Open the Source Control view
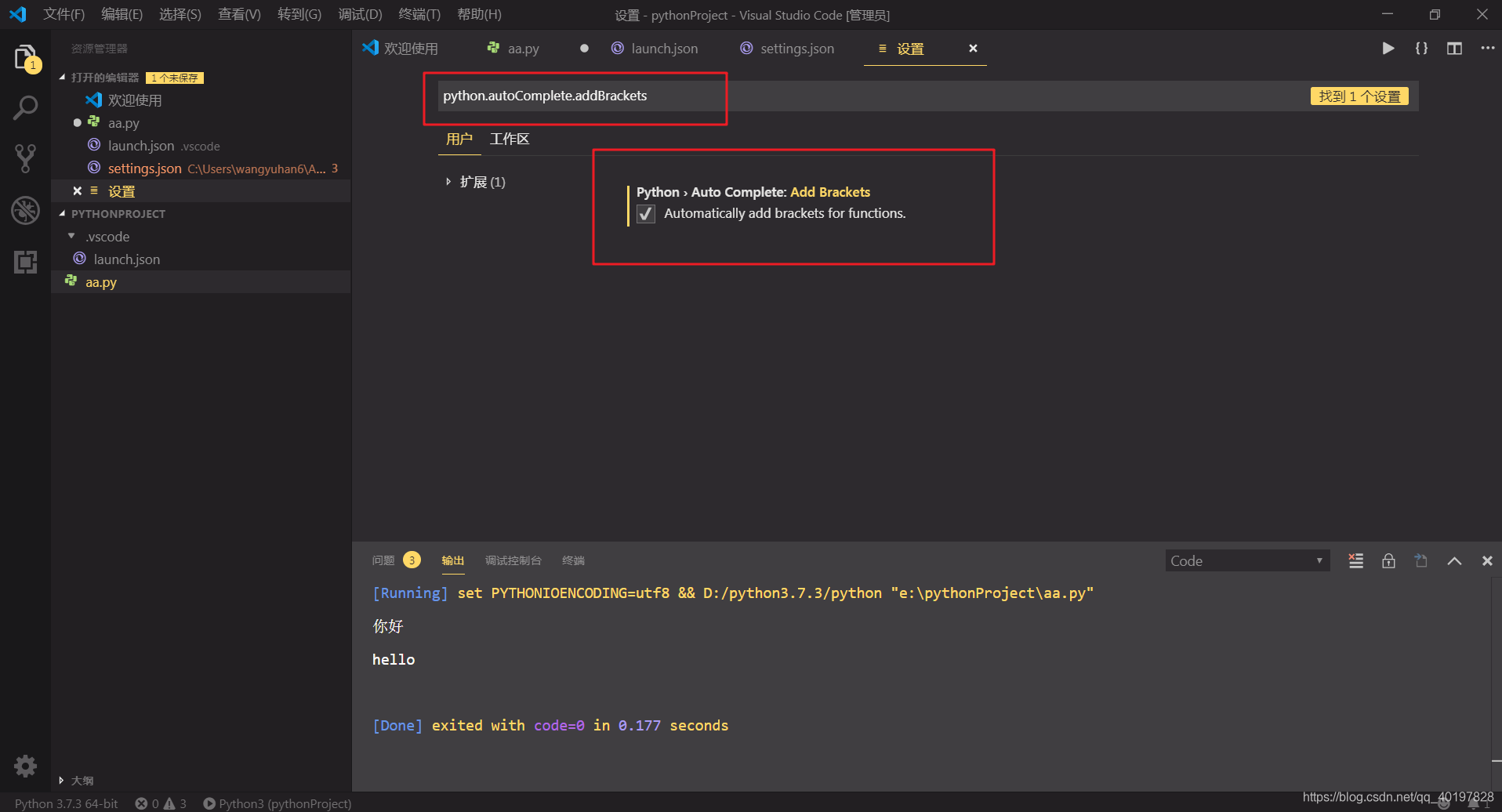 click(25, 158)
